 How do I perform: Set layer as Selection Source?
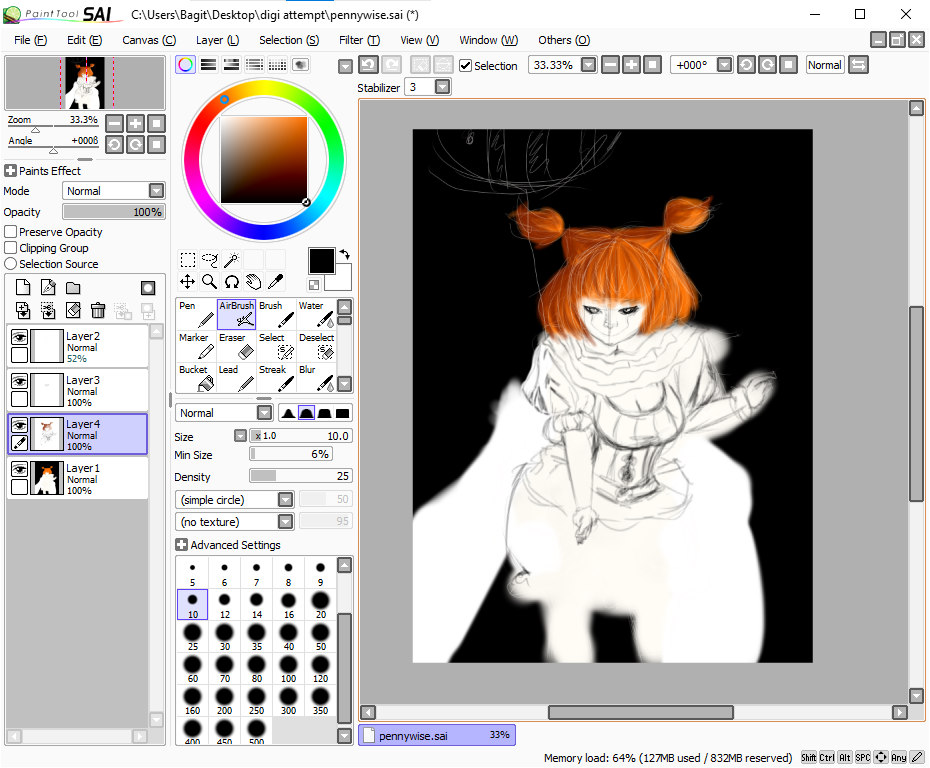click(11, 264)
